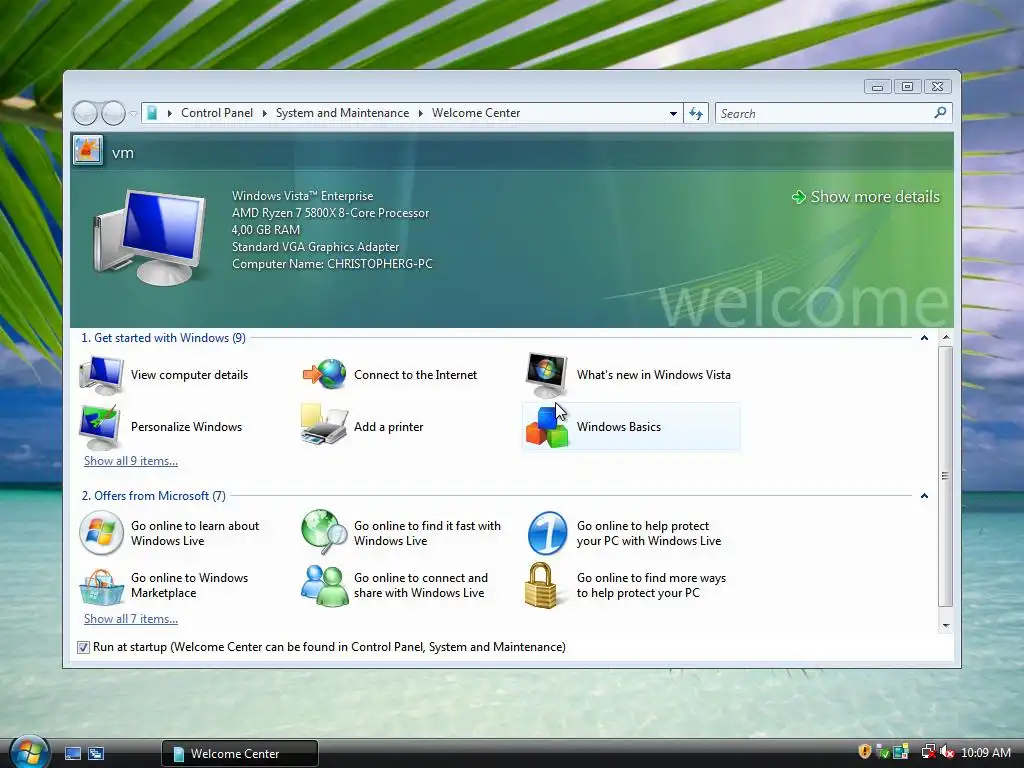Select the Welcome Center breadcrumb
The width and height of the screenshot is (1024, 768).
[x=476, y=113]
